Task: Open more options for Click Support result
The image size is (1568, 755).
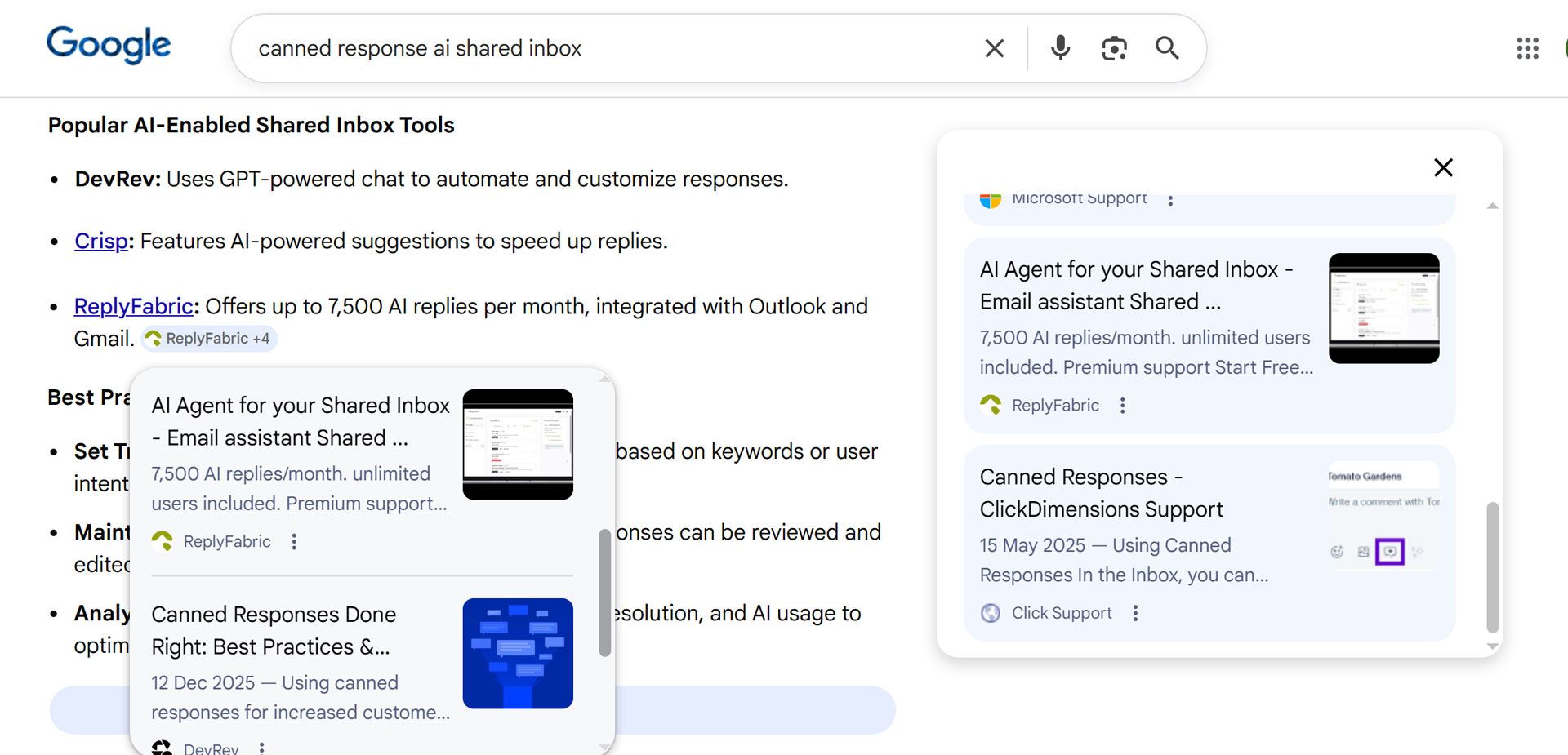Action: (x=1135, y=613)
